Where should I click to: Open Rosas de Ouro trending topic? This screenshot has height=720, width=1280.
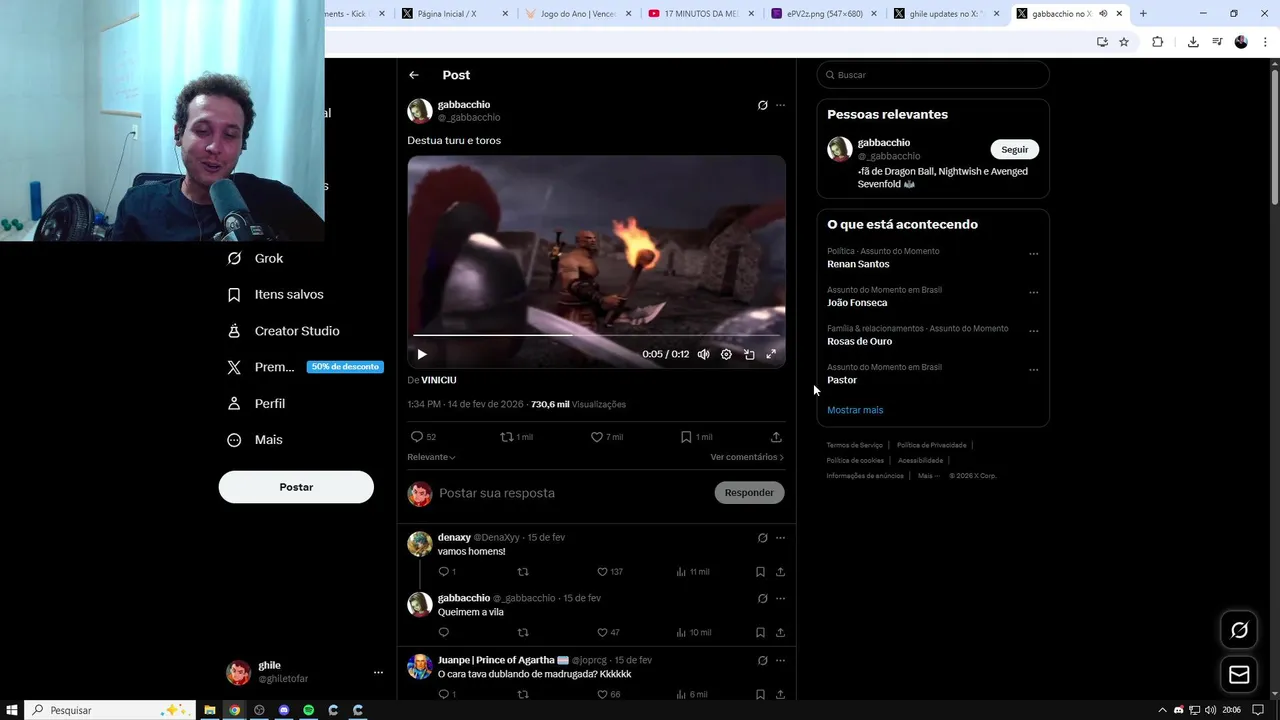860,341
